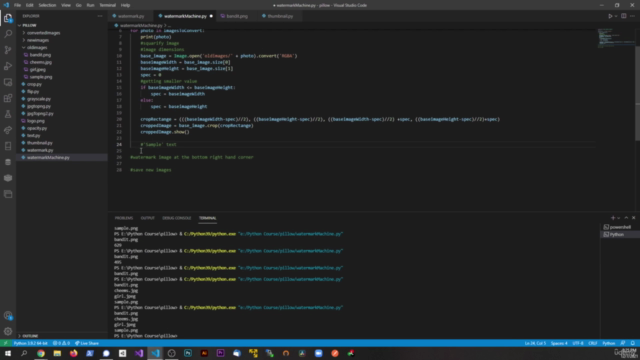Open the launch profile dropdown beside new terminal

point(618,218)
